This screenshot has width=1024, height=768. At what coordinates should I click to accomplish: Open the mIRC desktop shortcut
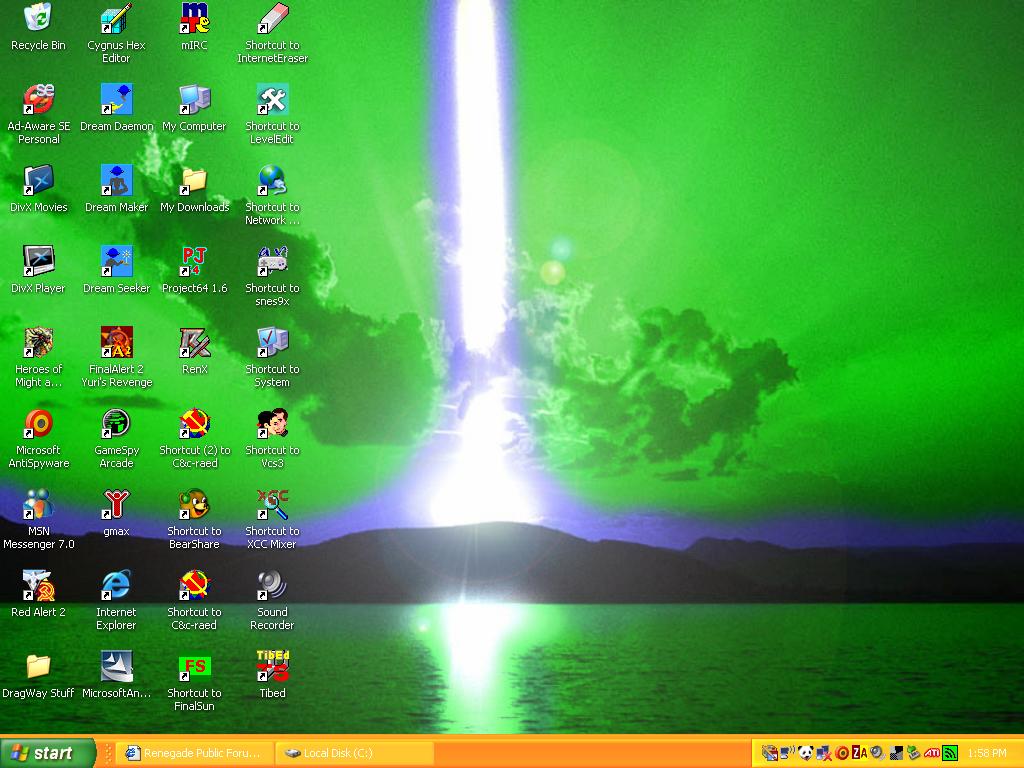(194, 19)
